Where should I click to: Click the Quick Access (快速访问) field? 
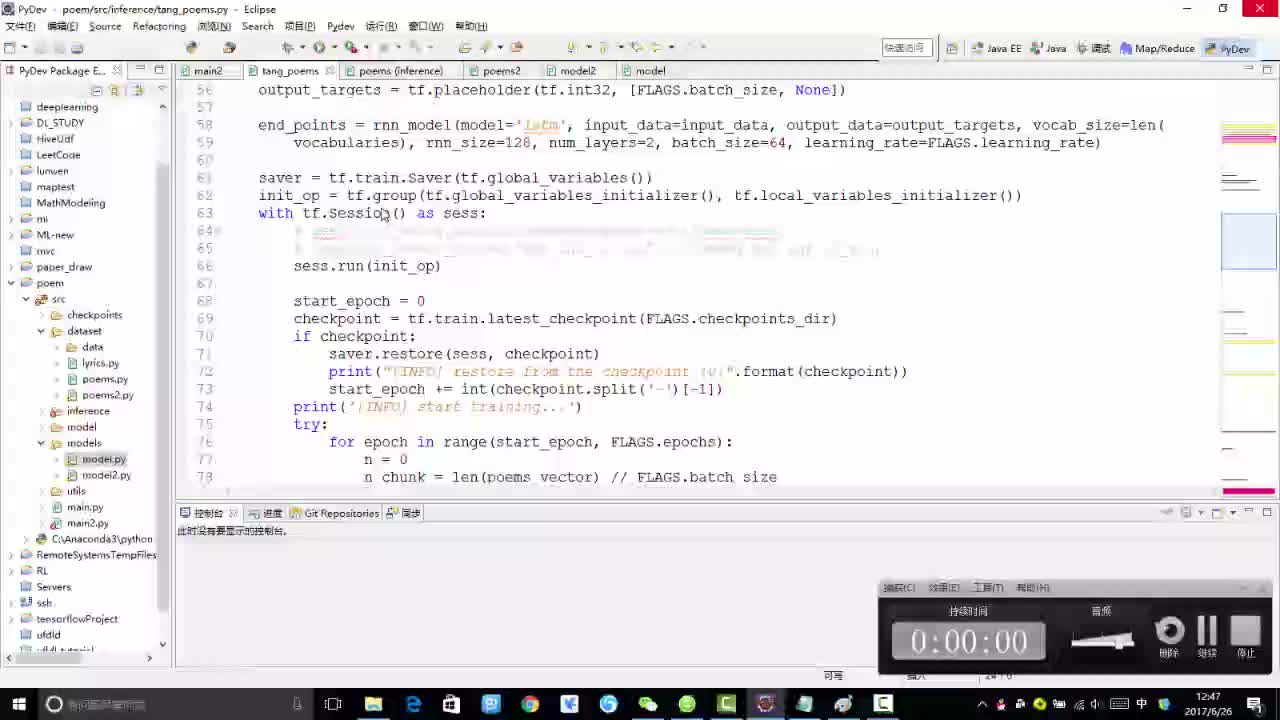906,48
